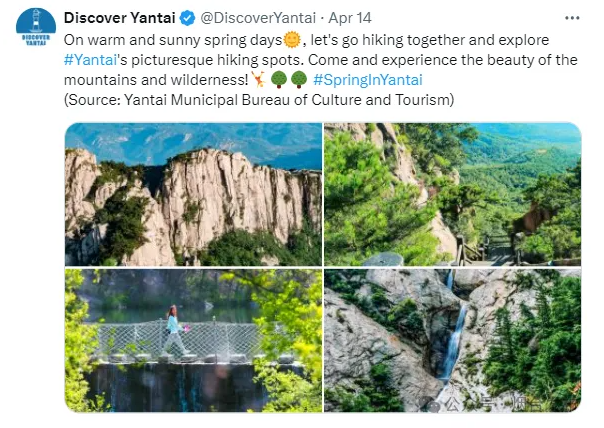
Task: Click the deer emoji after 'wilderness!'
Action: click(257, 80)
